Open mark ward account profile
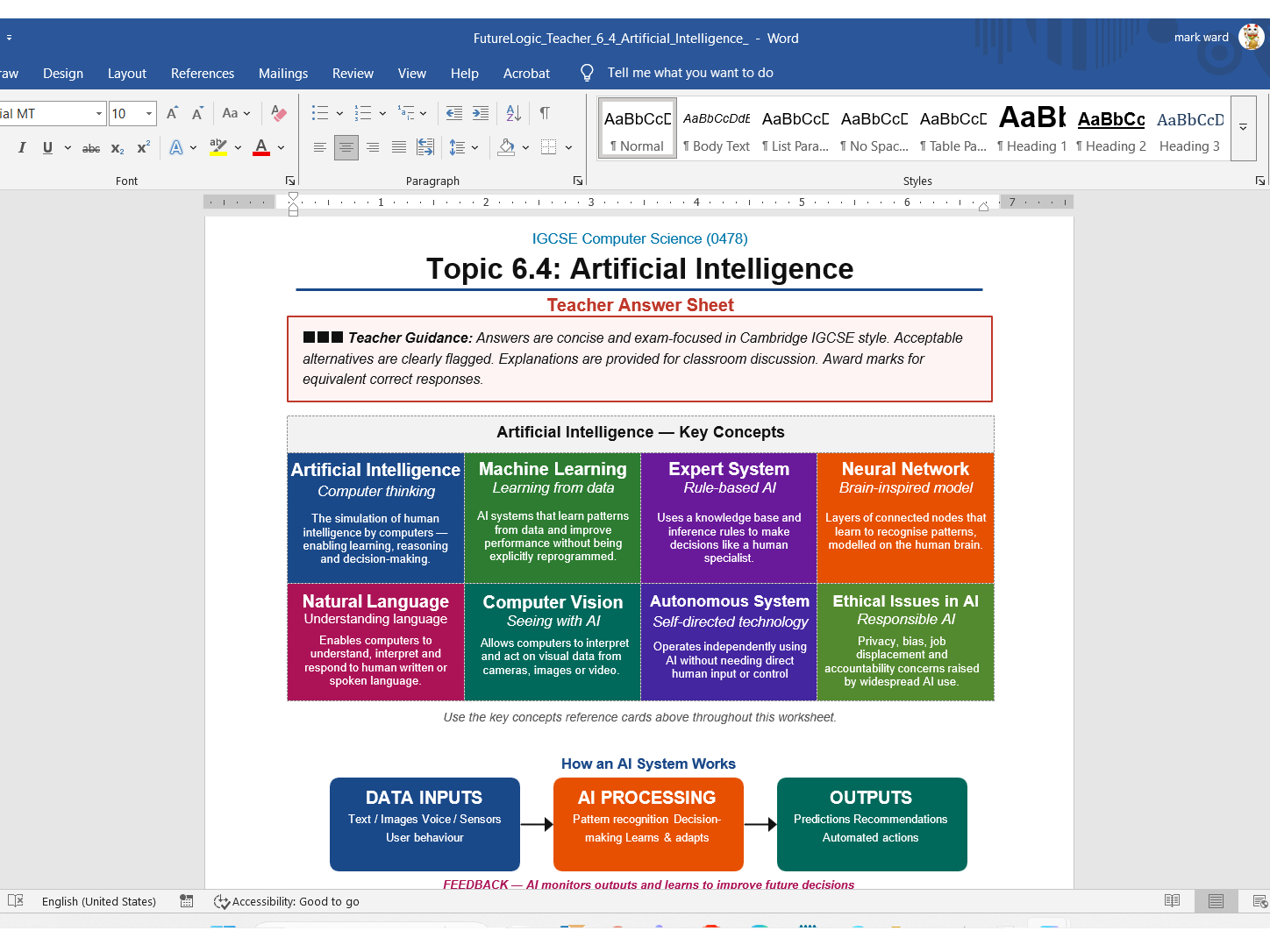 [1218, 37]
